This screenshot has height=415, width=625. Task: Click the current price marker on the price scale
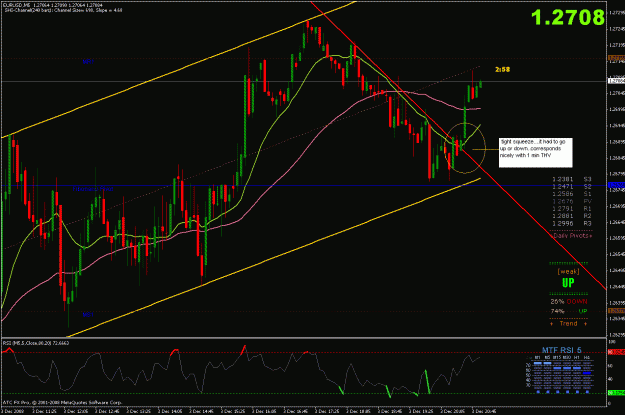tap(616, 81)
